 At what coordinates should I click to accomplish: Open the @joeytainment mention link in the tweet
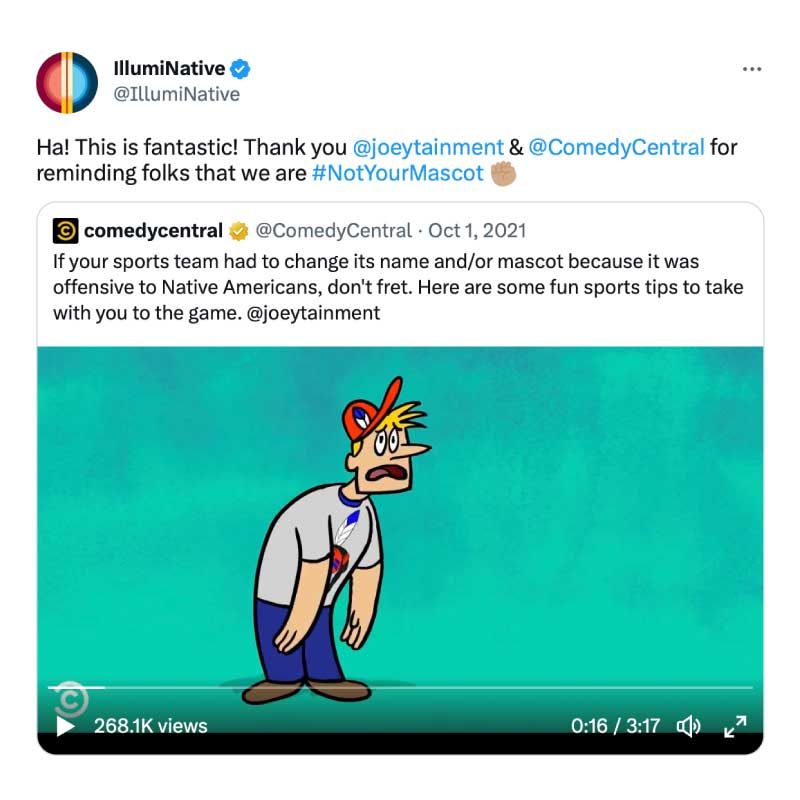428,147
